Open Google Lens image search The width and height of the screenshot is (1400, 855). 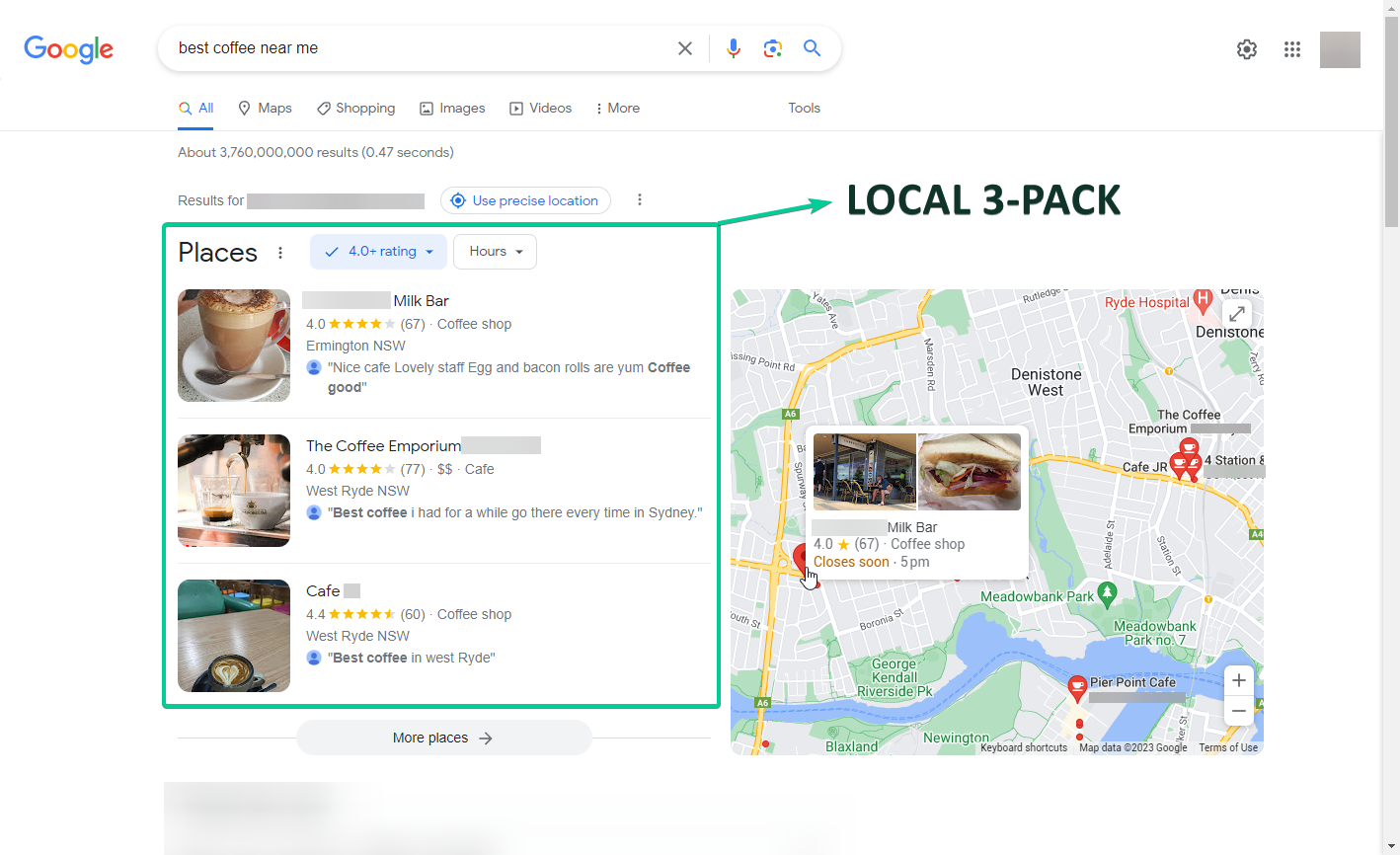773,48
